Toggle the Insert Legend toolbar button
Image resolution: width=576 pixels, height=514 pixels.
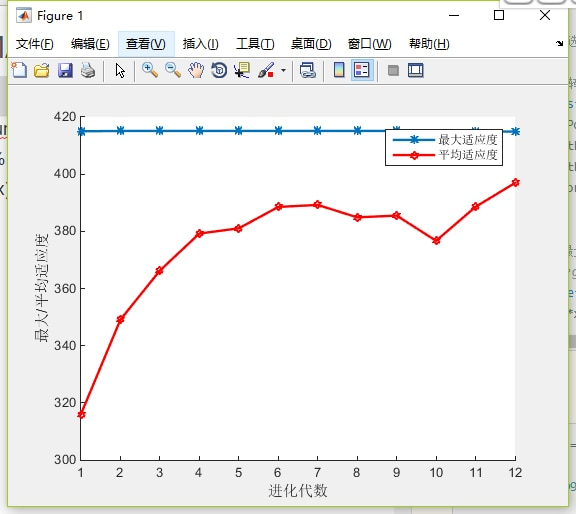tap(362, 70)
